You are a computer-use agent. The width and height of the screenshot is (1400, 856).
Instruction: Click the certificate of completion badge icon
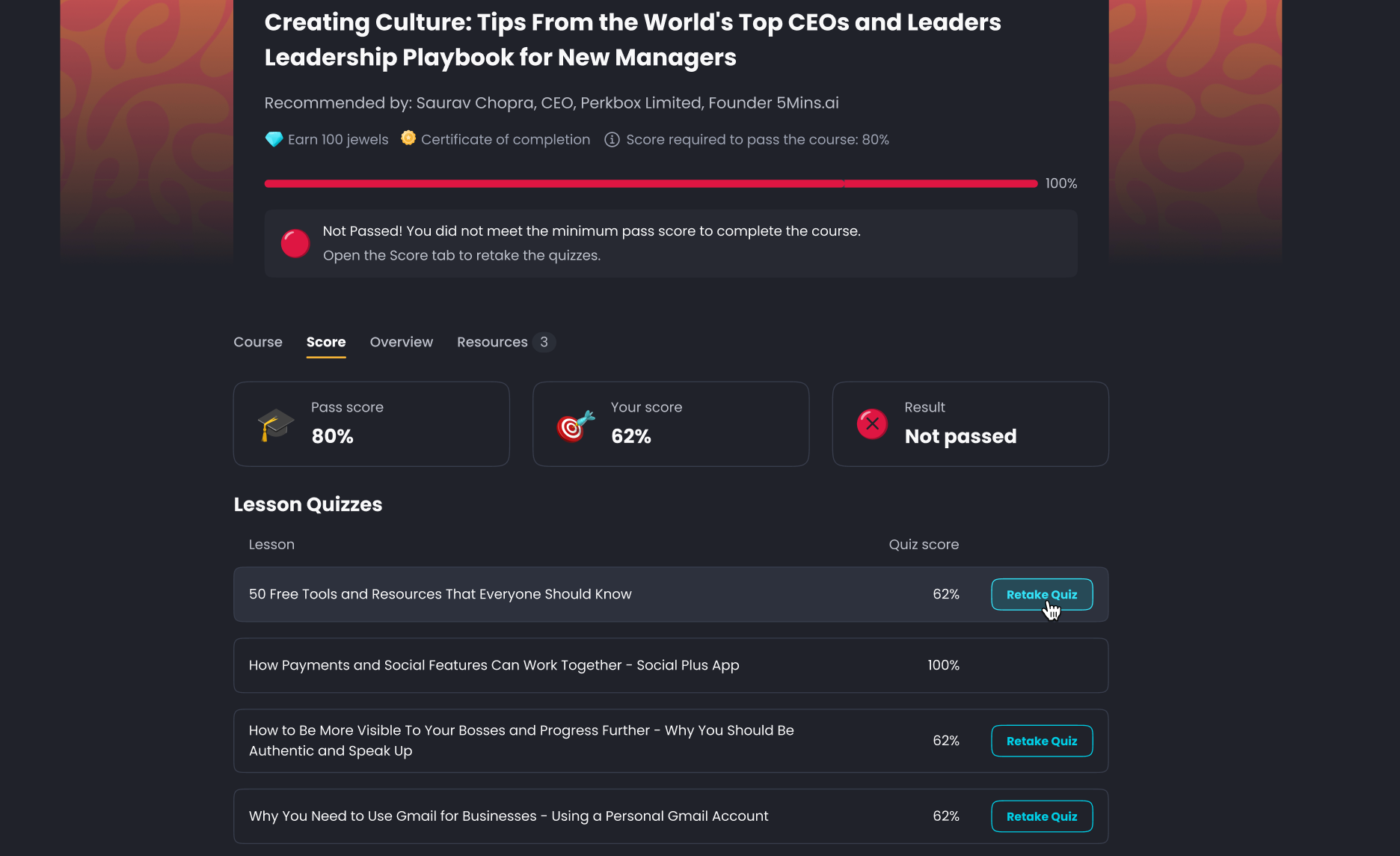(408, 138)
